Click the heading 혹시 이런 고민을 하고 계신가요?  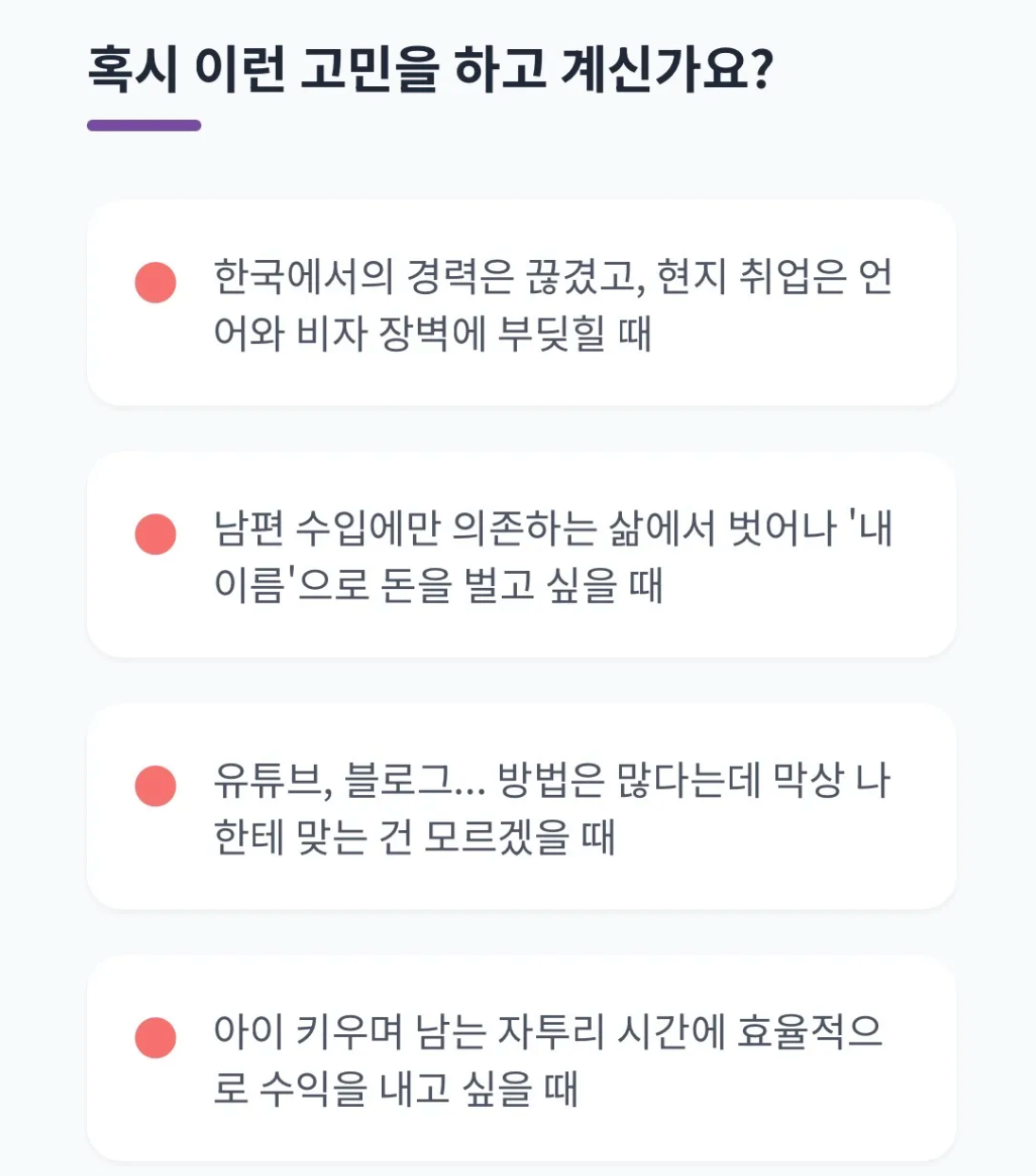(x=430, y=69)
